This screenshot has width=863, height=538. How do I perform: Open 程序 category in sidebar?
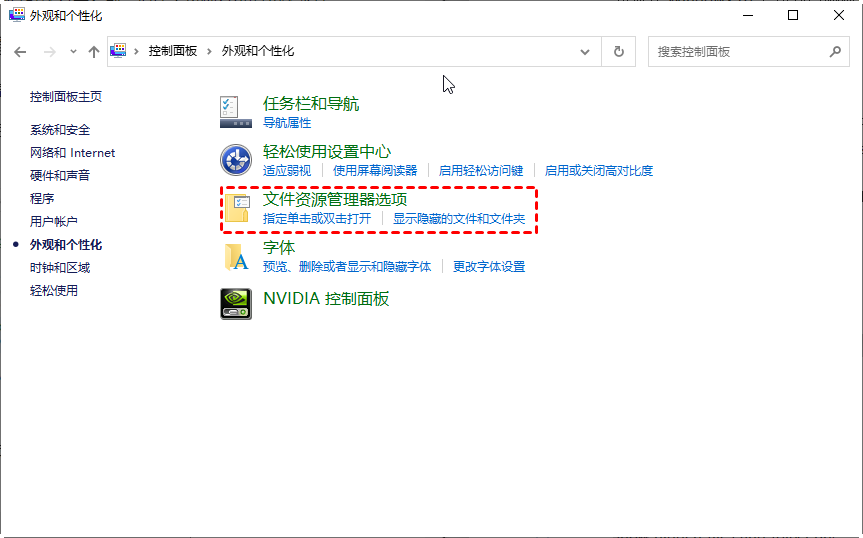(42, 199)
